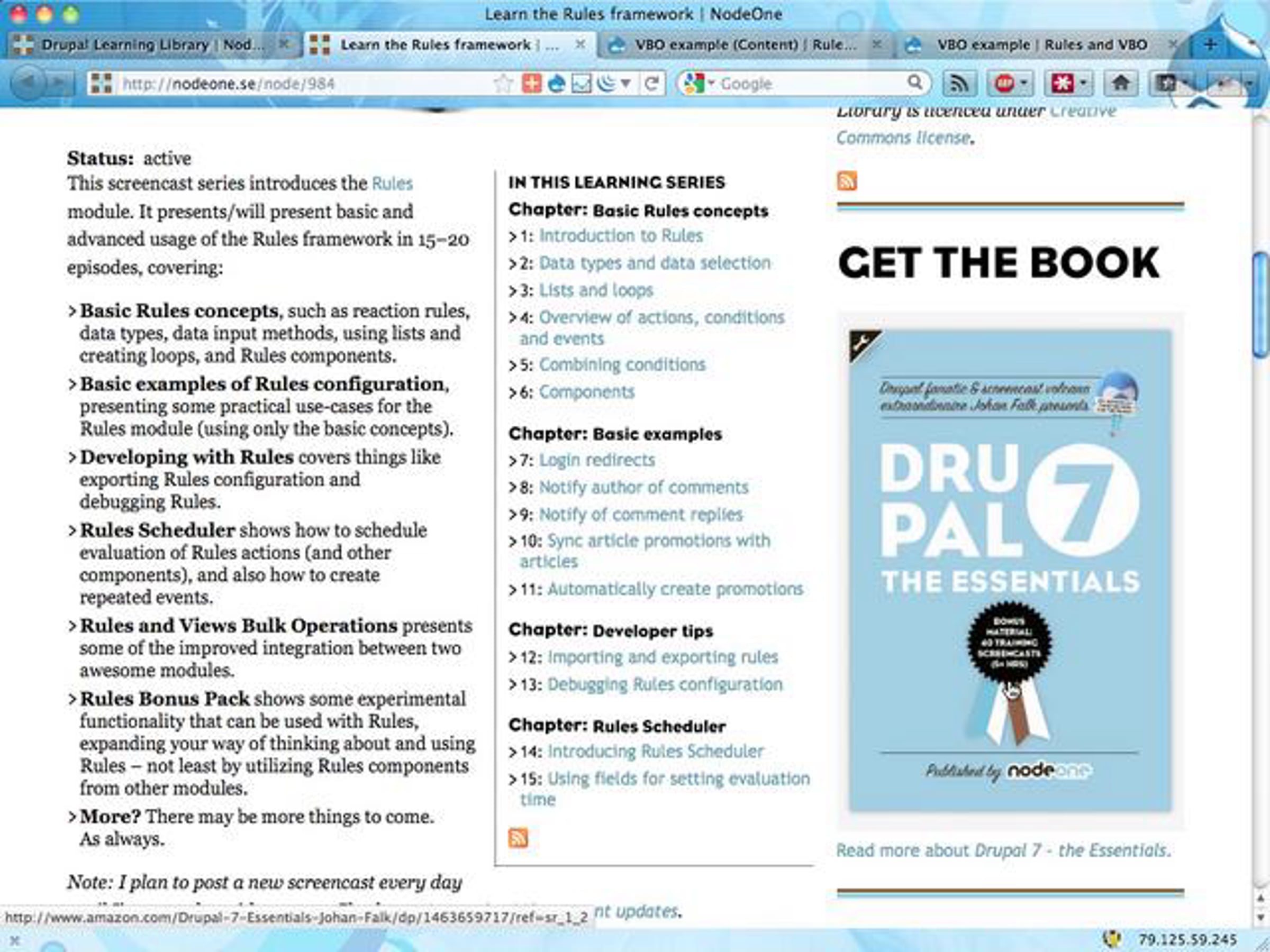
Task: Click Read more about Drupal 7 - the Essentials
Action: [1003, 850]
